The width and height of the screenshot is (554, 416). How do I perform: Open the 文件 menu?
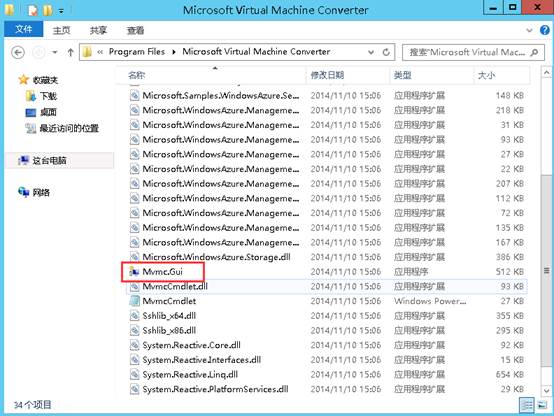tap(24, 29)
